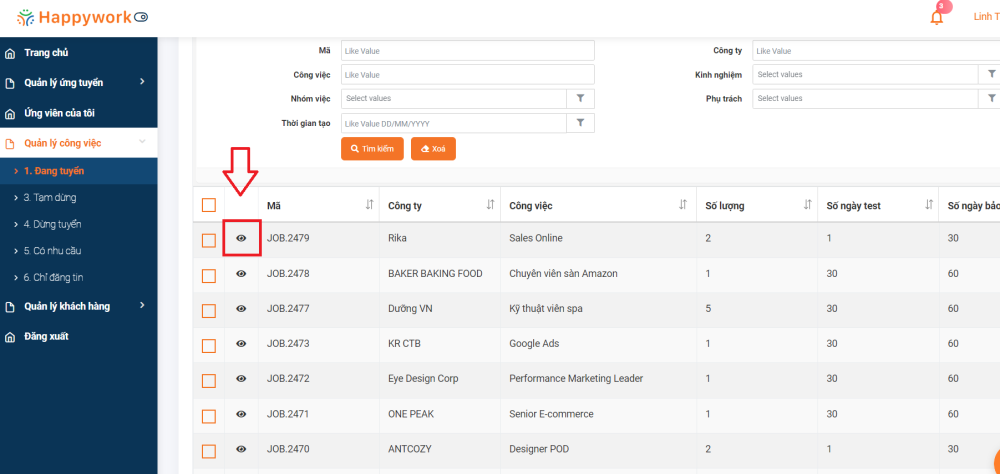Click filter icon beside Thời gian tạo
Screen dimensions: 1000x474
coord(580,123)
